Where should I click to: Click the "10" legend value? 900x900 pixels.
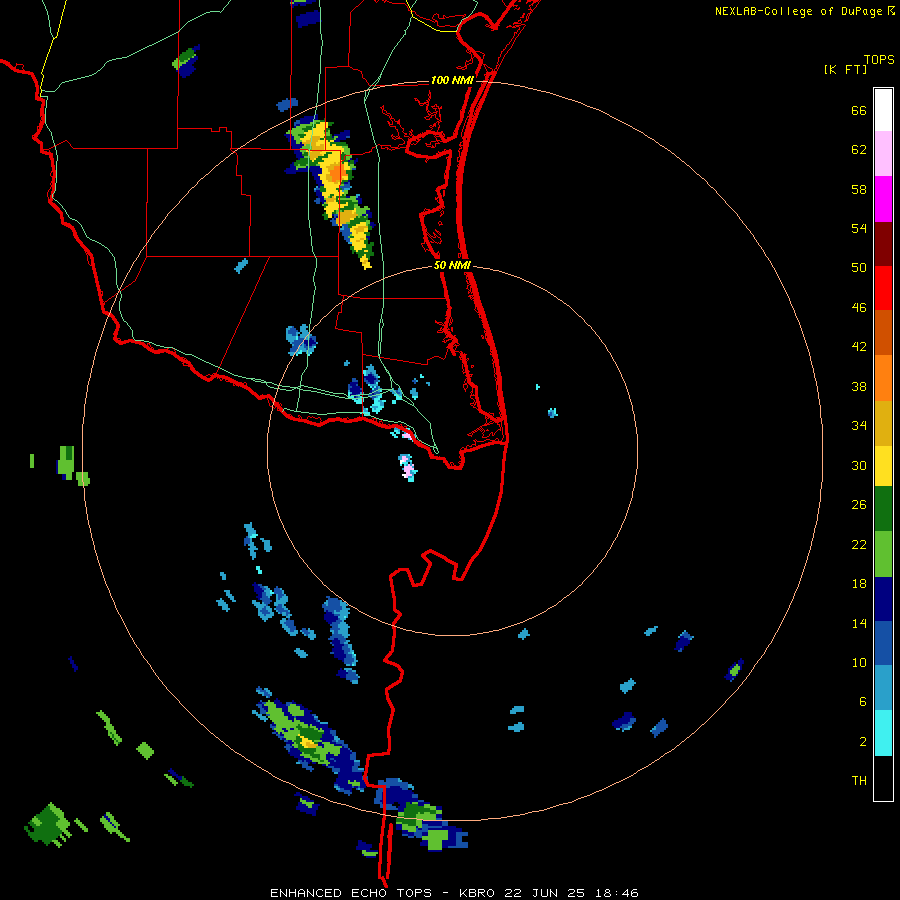(x=859, y=663)
